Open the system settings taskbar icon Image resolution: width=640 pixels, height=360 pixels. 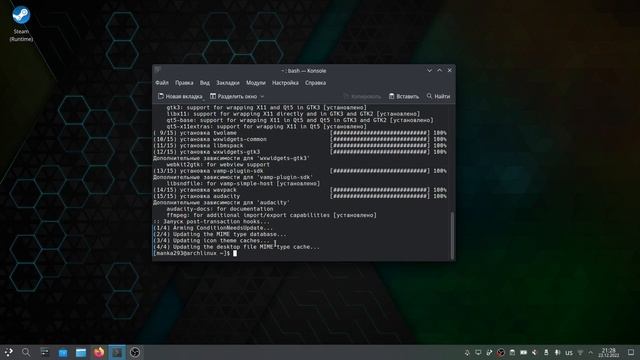[44, 352]
